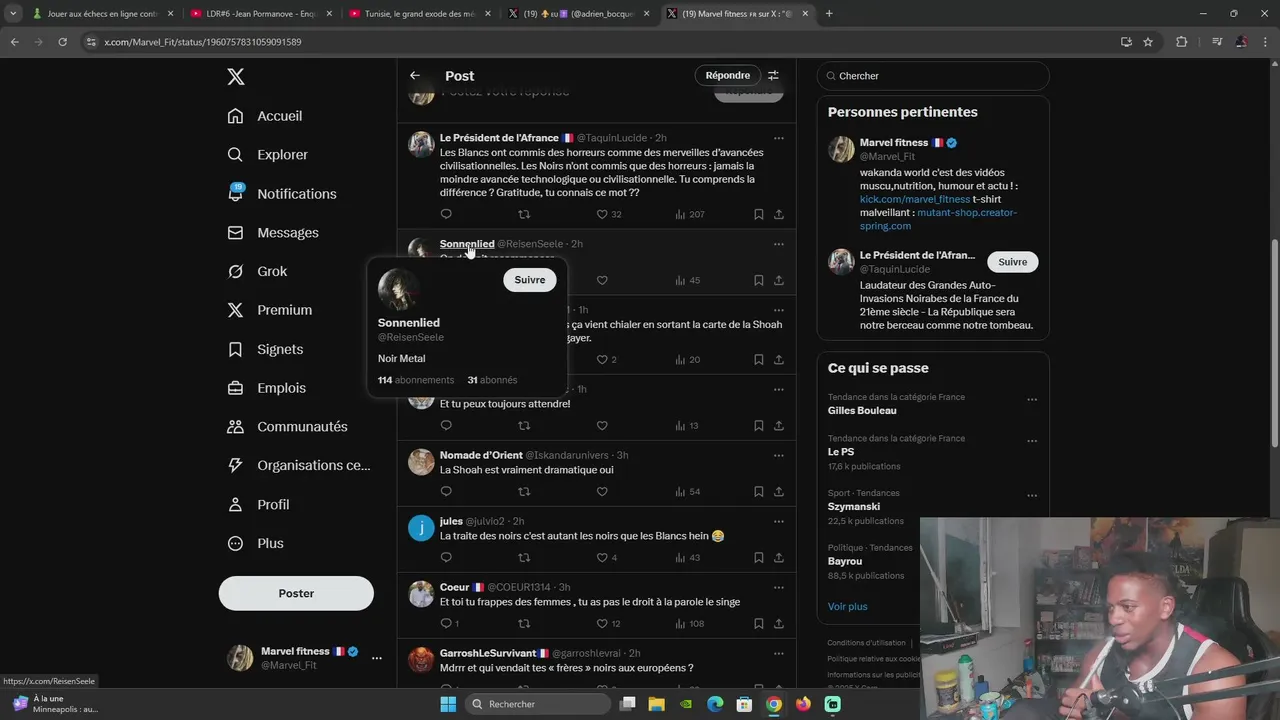Bookmark Nomade d'Orient reply
This screenshot has height=720, width=1280.
759,492
